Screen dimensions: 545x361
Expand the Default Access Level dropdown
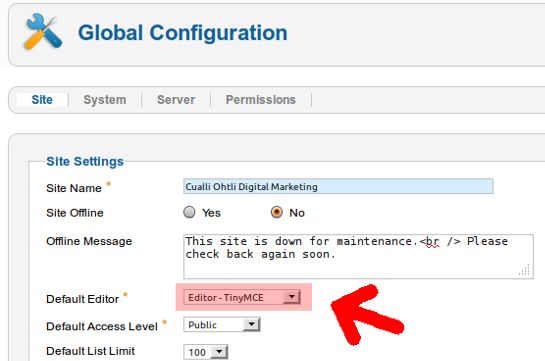(x=222, y=325)
